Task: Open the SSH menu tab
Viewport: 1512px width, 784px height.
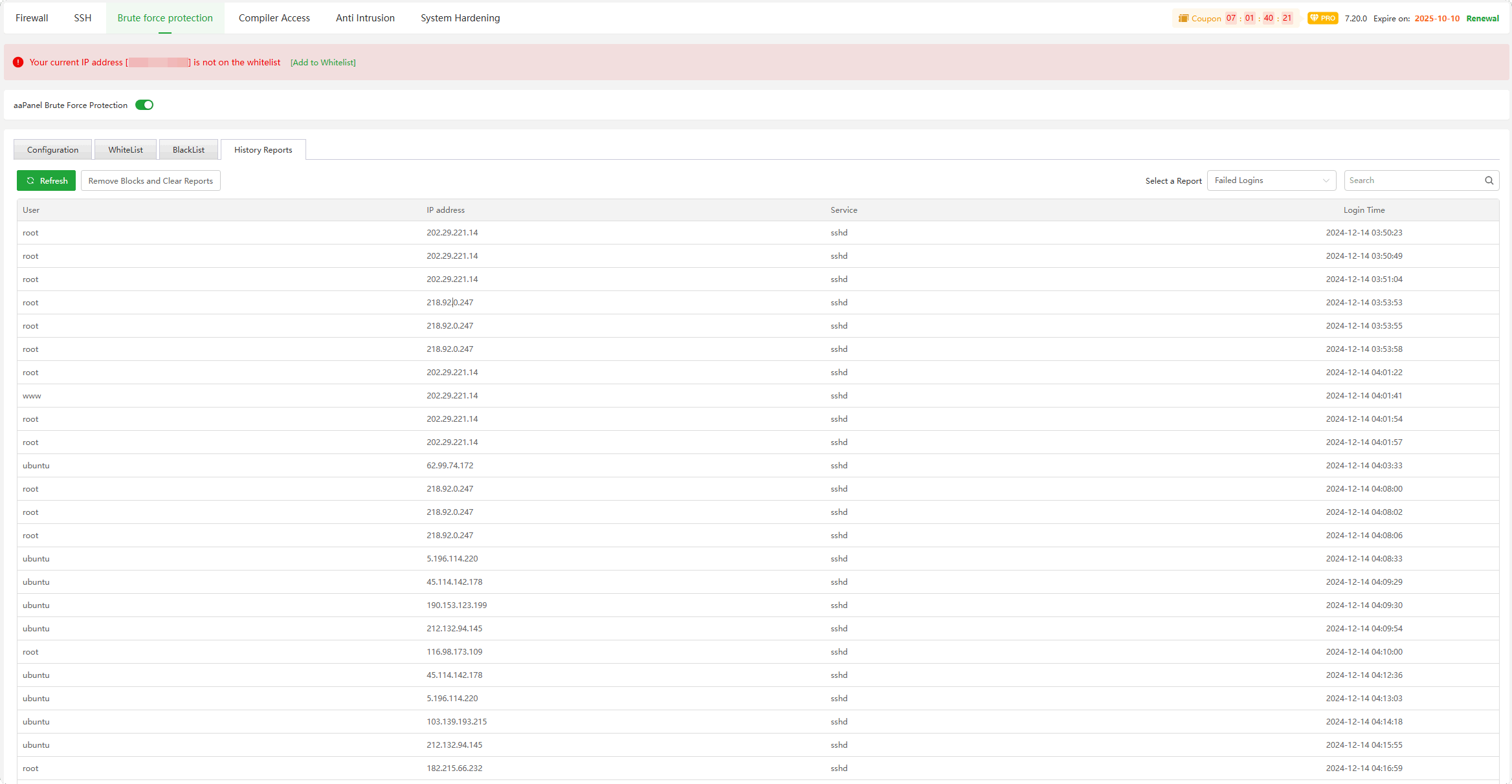Action: tap(83, 18)
